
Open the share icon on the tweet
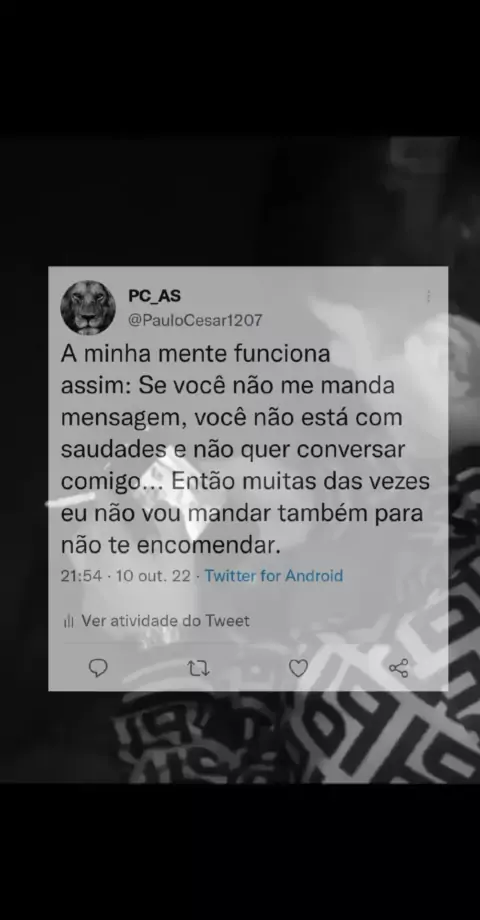399,668
